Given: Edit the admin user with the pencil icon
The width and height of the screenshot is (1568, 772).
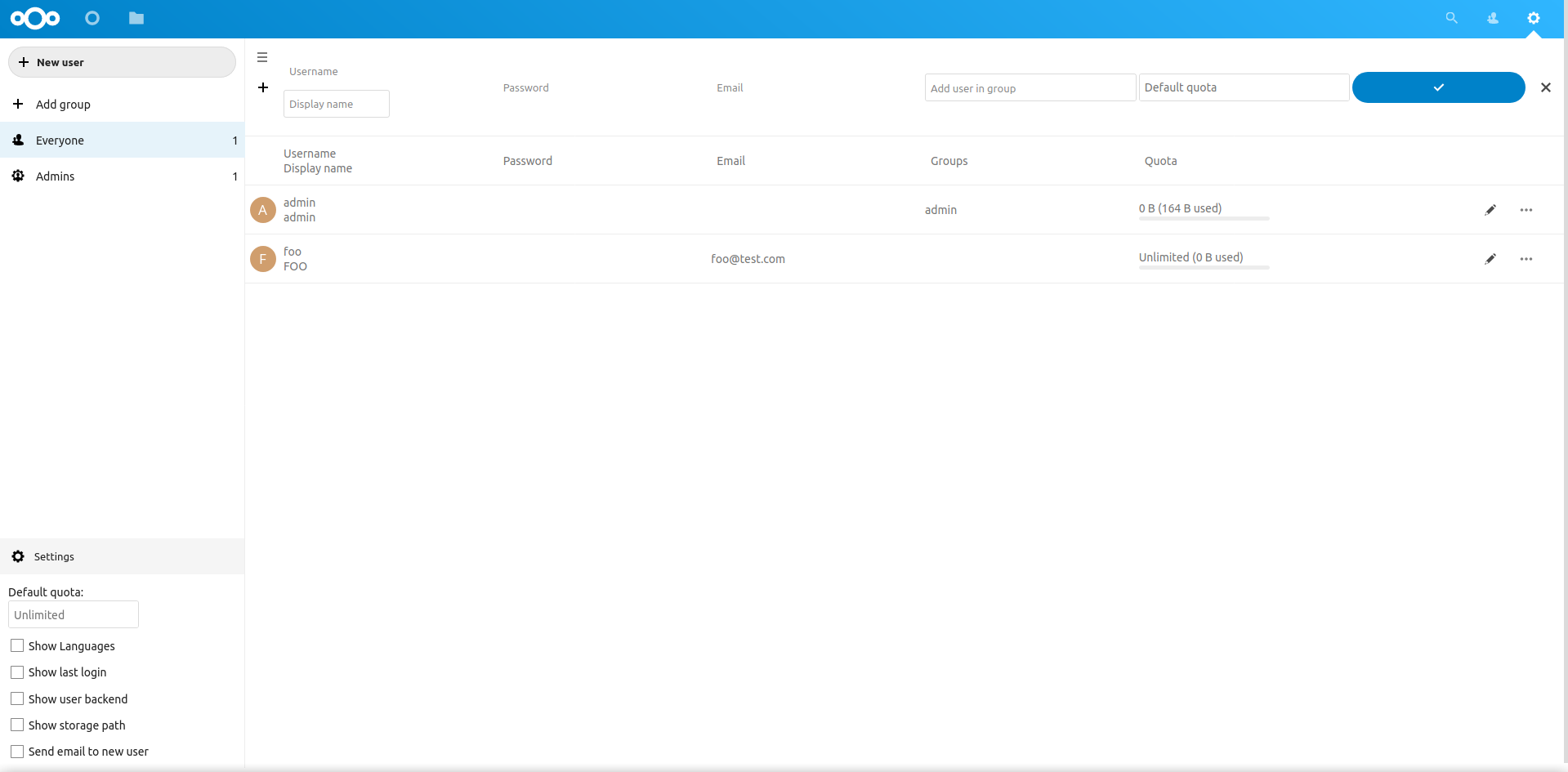Looking at the screenshot, I should click(1490, 209).
